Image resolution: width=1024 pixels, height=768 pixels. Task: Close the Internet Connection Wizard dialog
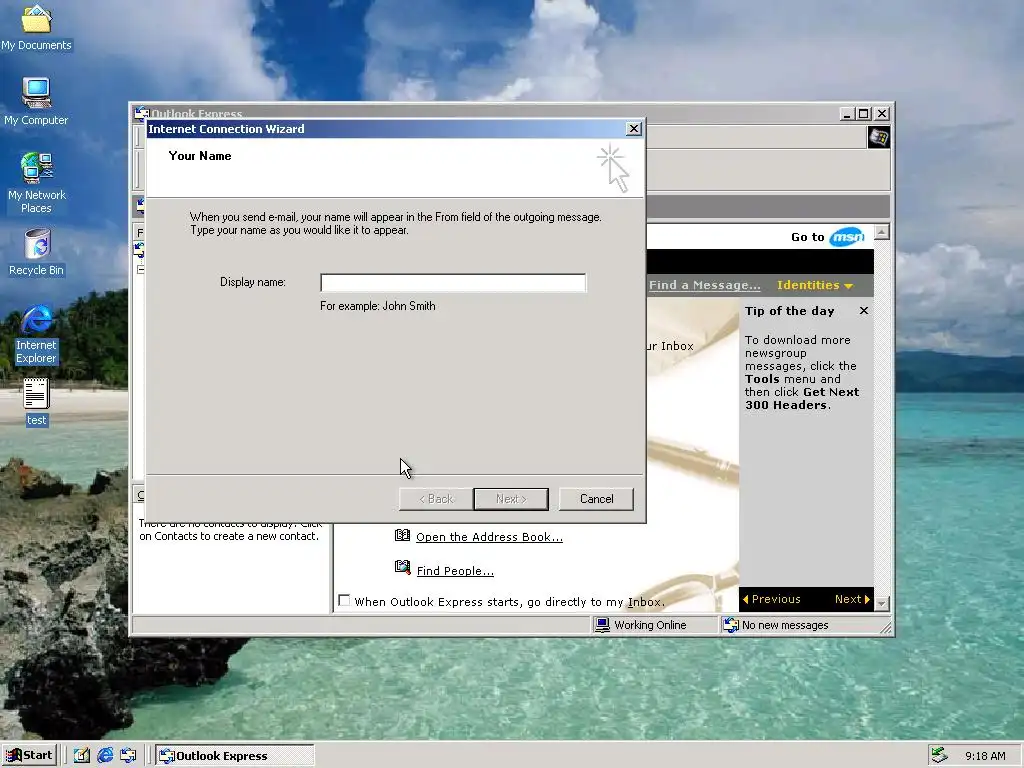633,129
